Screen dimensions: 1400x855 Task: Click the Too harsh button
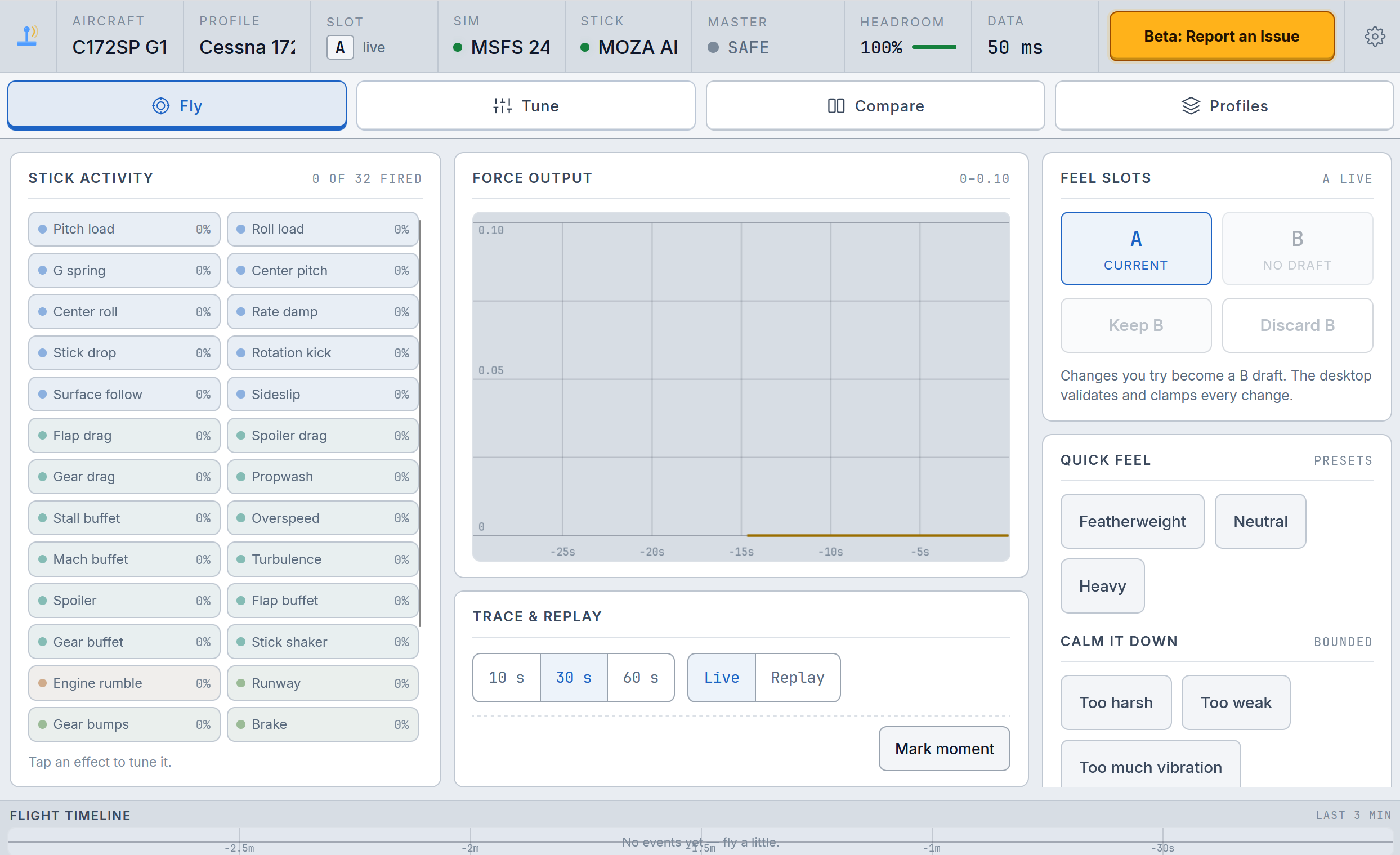point(1116,703)
